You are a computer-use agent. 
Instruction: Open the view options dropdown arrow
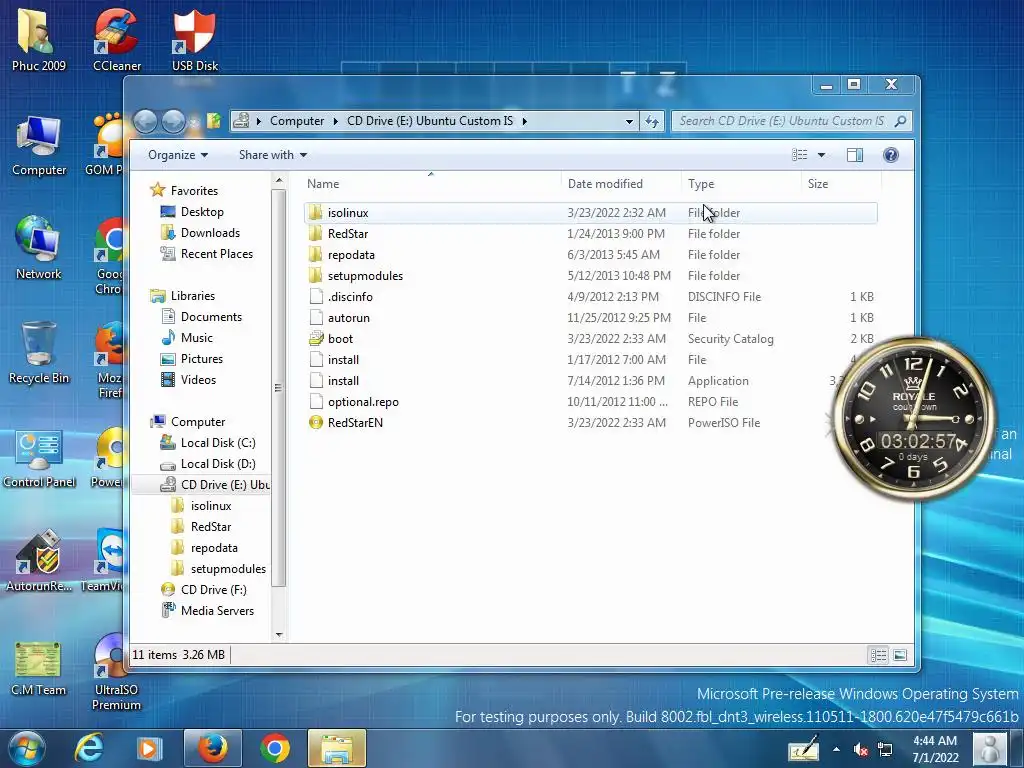(x=822, y=155)
